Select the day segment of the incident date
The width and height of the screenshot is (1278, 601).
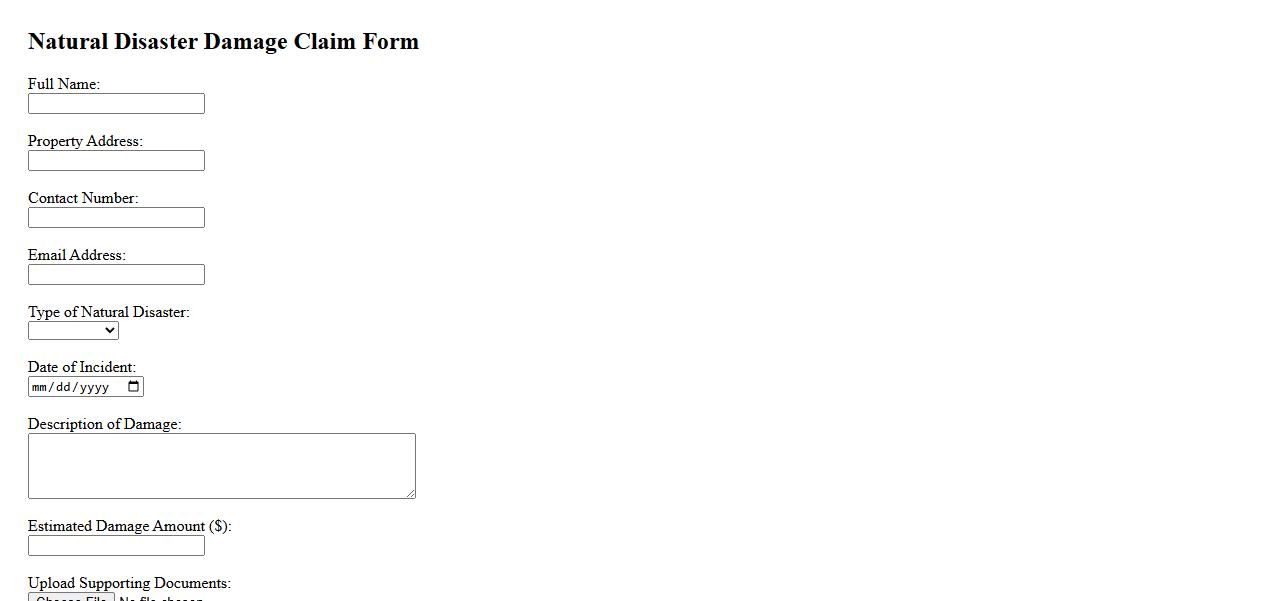(x=63, y=387)
